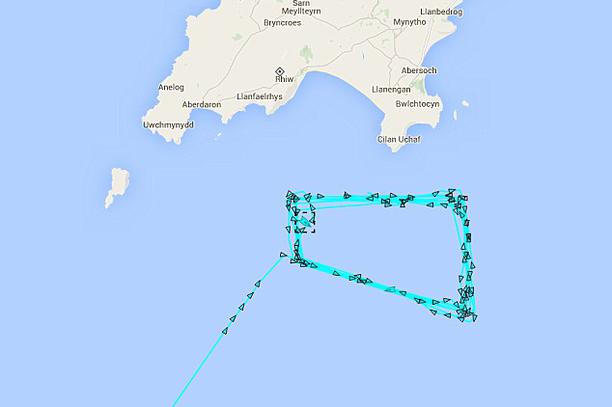Click the Anelog place label
Screen dimensions: 612x407
point(171,87)
